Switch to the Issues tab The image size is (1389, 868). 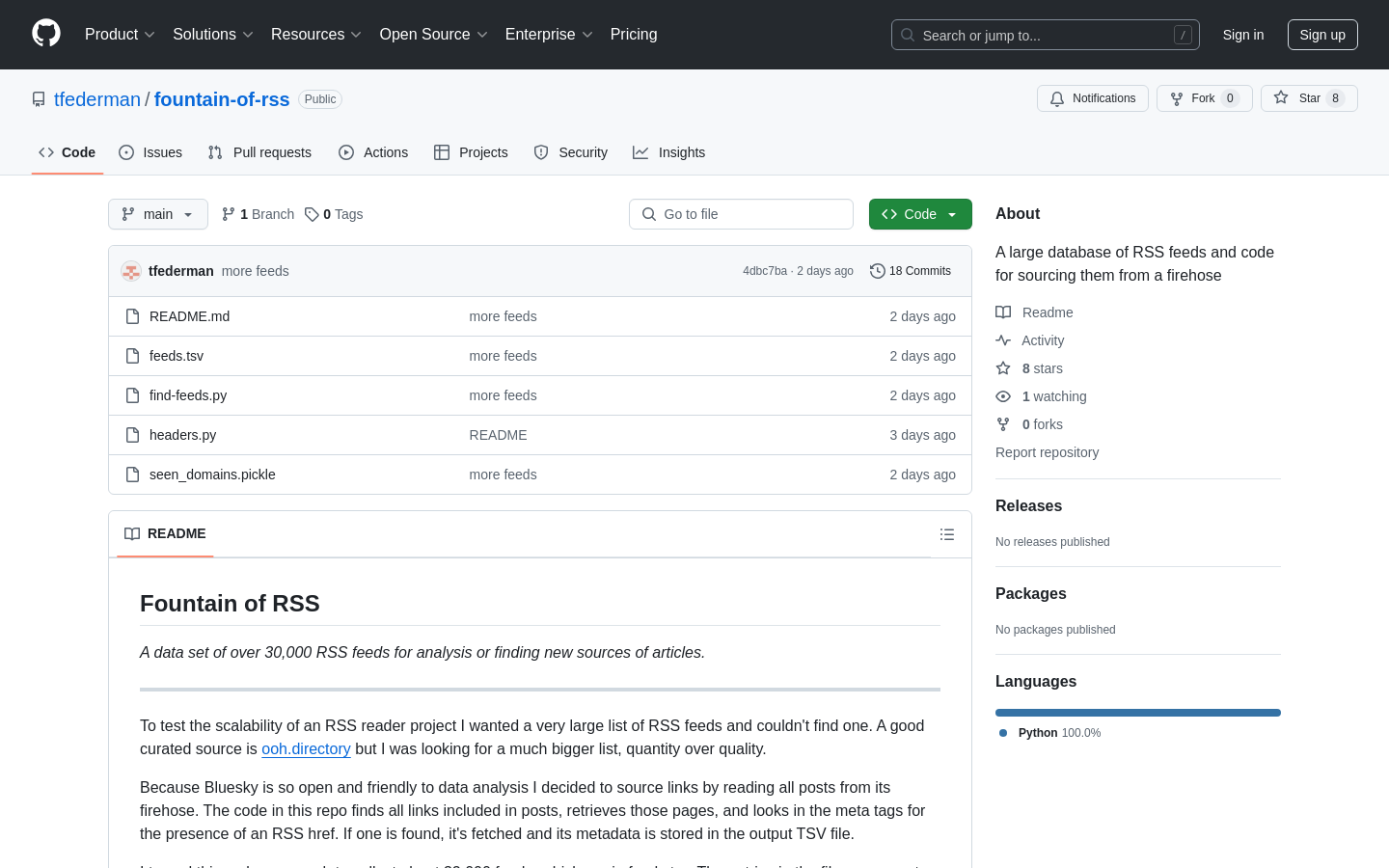pyautogui.click(x=150, y=152)
